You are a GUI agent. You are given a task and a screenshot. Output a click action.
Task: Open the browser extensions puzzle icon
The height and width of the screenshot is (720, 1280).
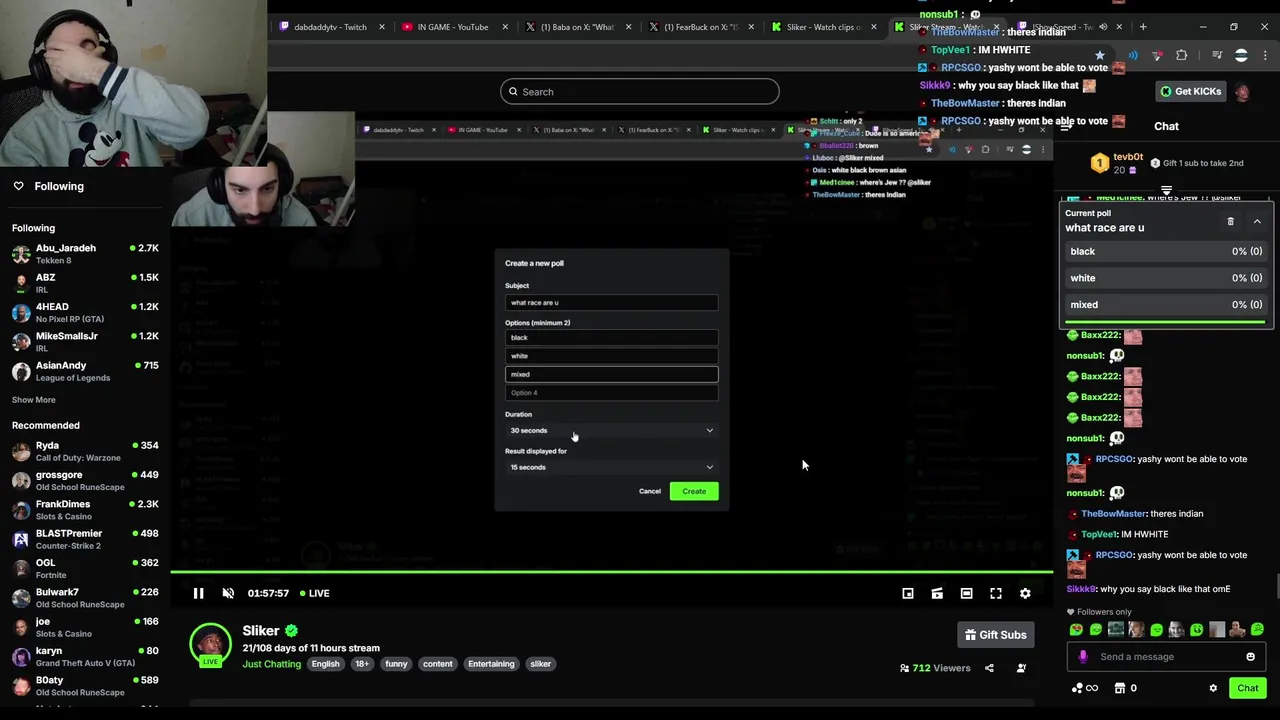[1182, 55]
